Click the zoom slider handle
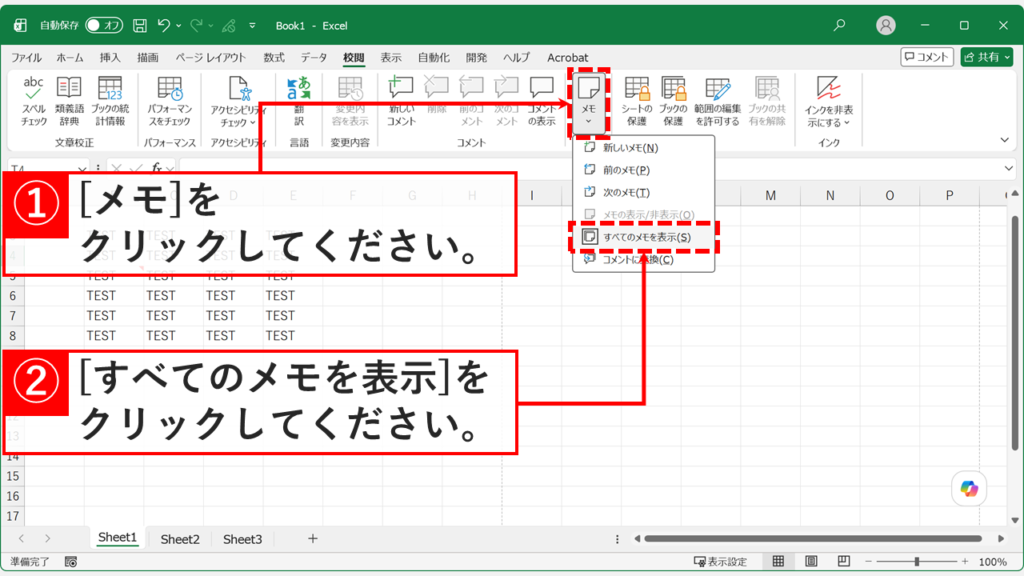The height and width of the screenshot is (576, 1024). click(x=917, y=562)
